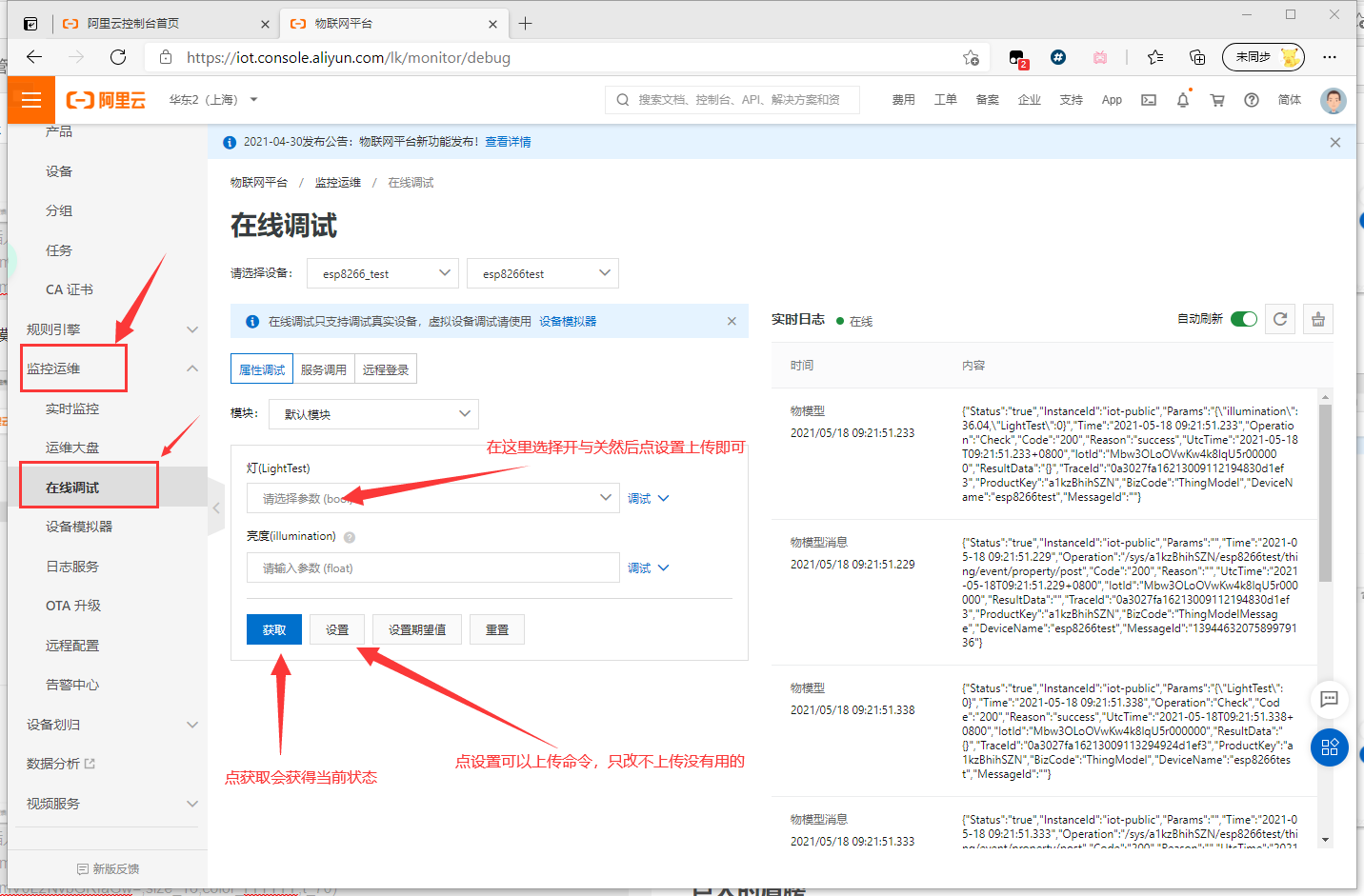Collapse 监控运维 sidebar section
Viewport: 1364px width, 896px height.
[192, 368]
